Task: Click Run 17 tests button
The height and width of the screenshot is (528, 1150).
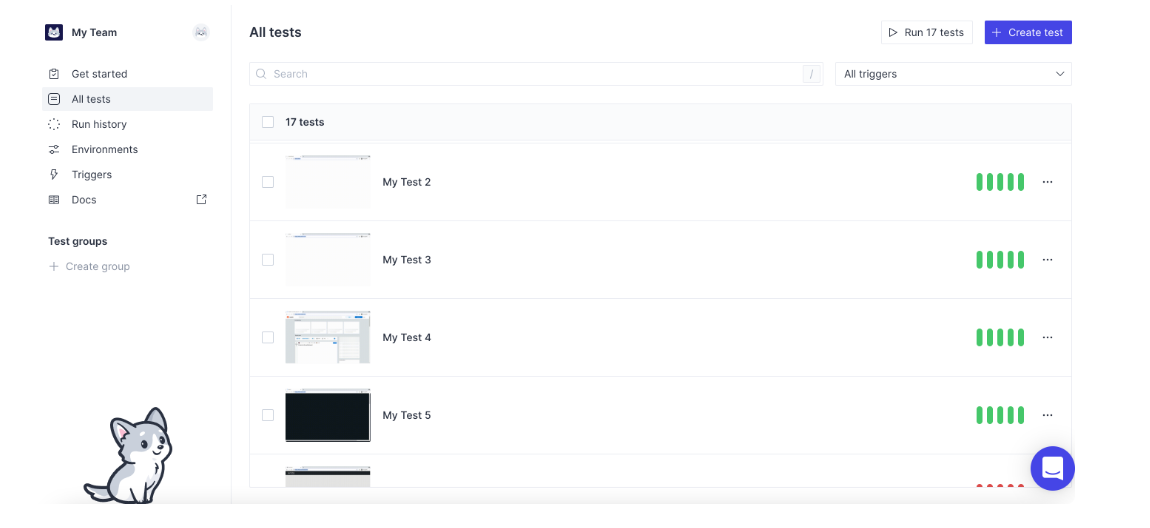Action: tap(927, 32)
